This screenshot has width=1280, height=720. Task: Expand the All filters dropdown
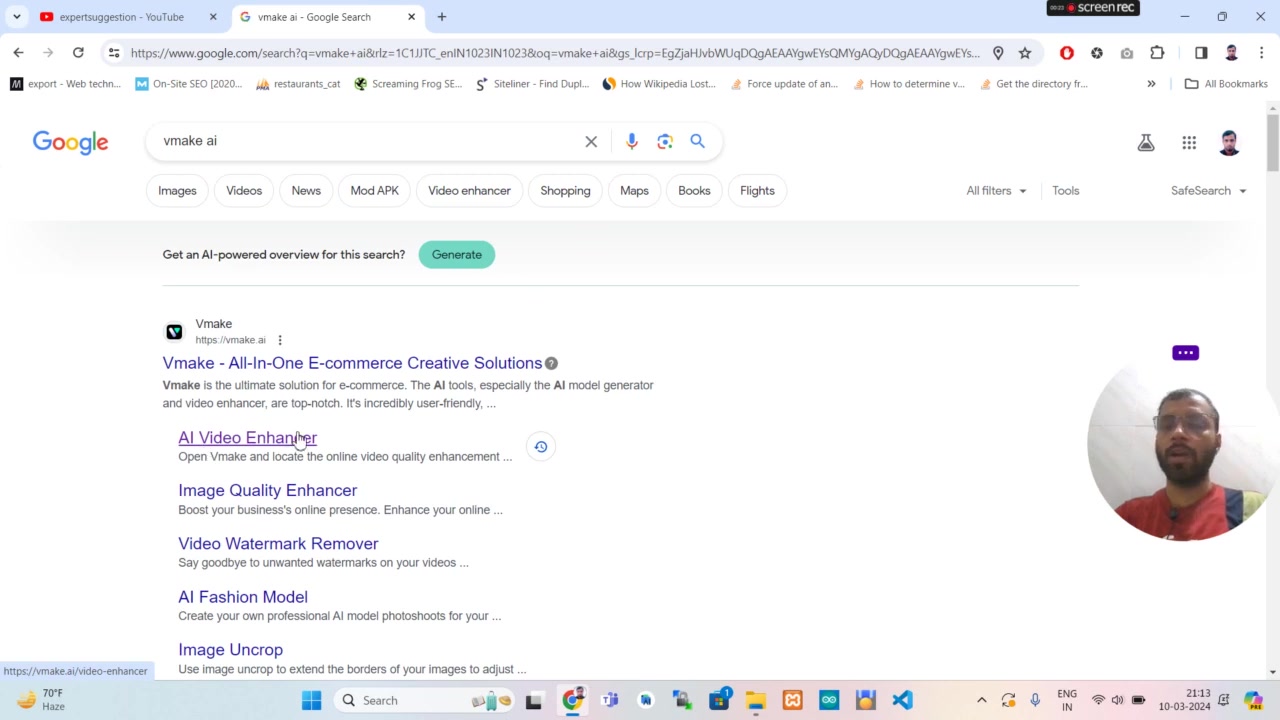(x=996, y=191)
